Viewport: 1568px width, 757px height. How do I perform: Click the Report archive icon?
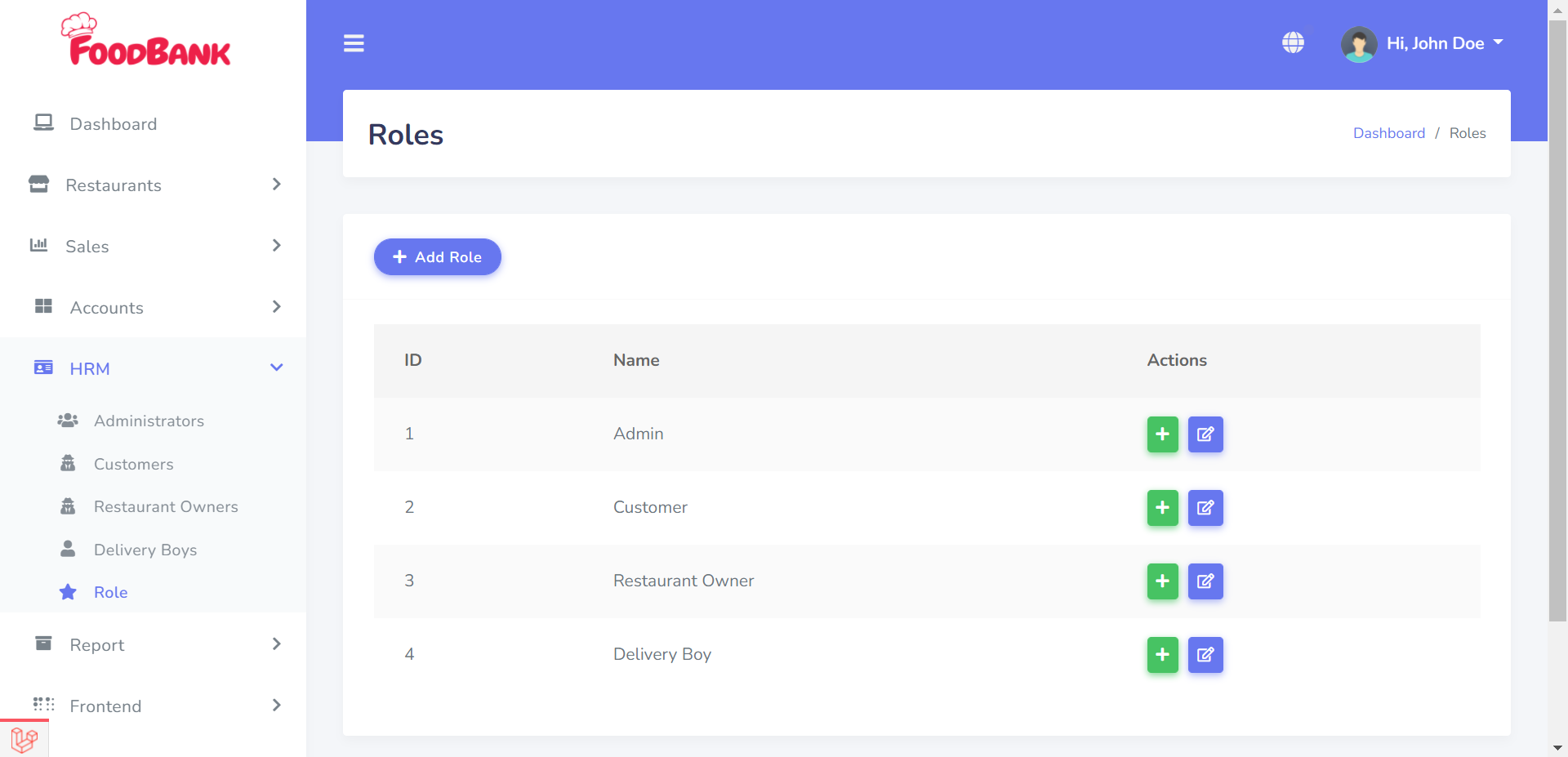43,643
